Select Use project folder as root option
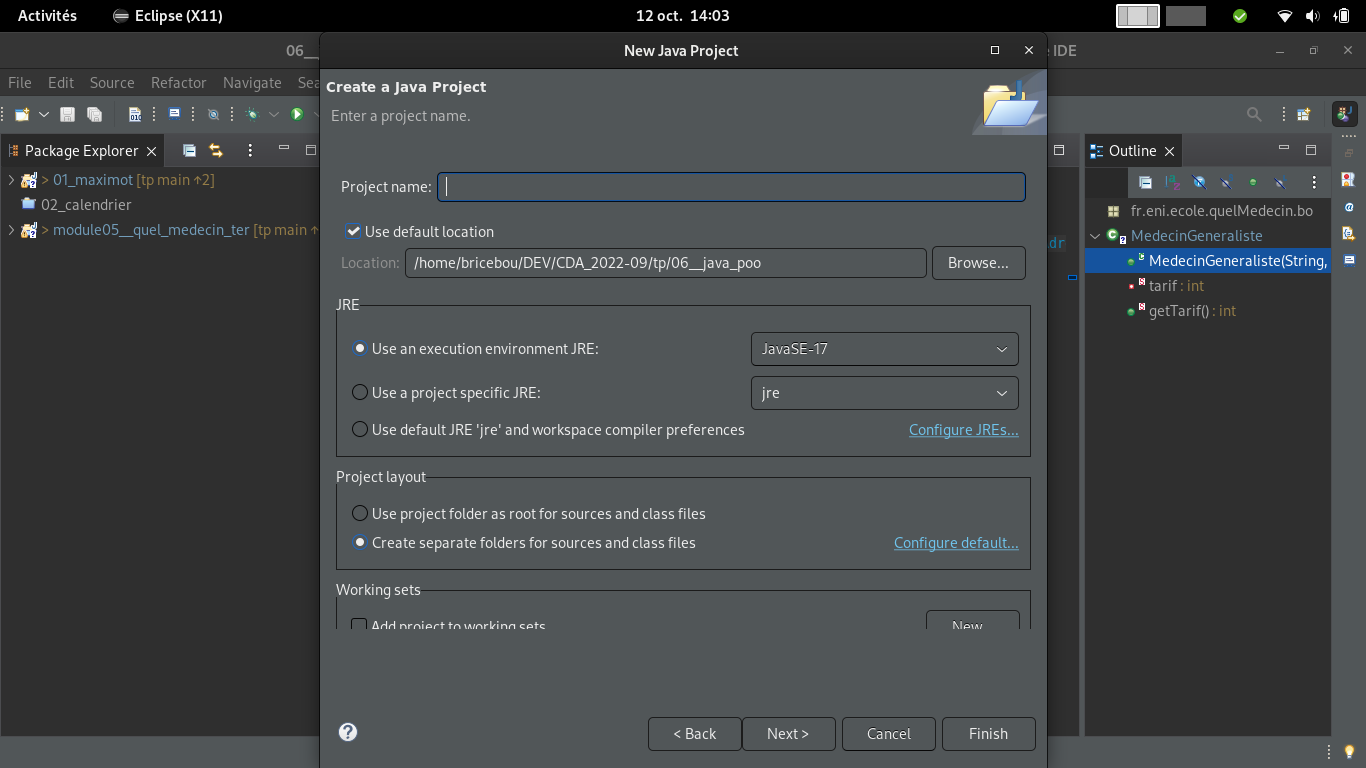This screenshot has width=1366, height=768. 360,514
